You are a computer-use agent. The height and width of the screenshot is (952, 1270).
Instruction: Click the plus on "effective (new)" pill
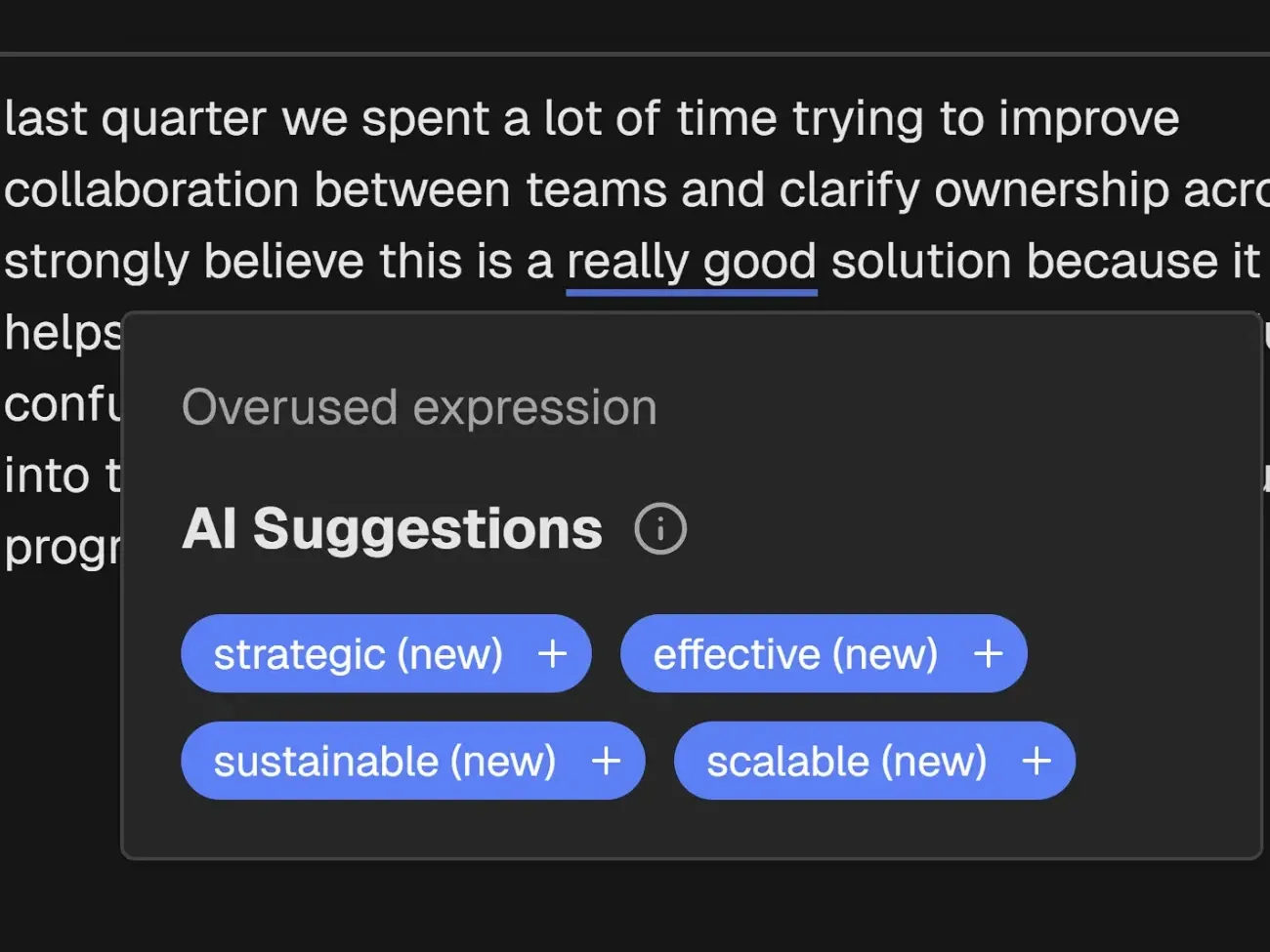989,654
